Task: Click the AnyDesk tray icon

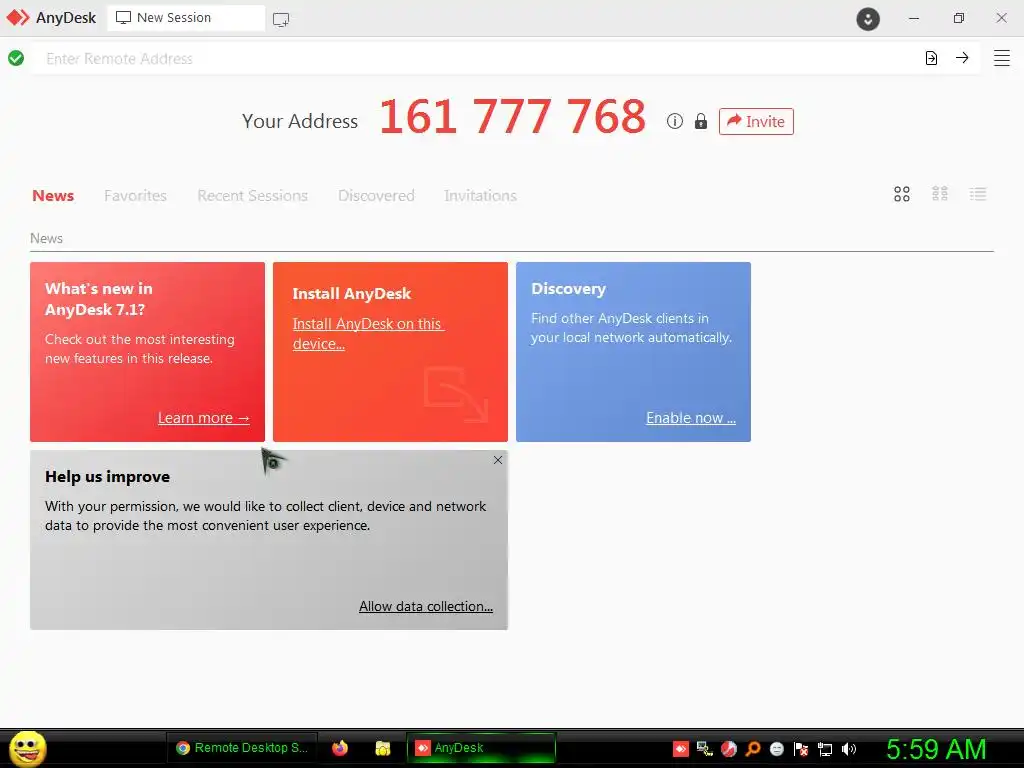Action: point(680,748)
